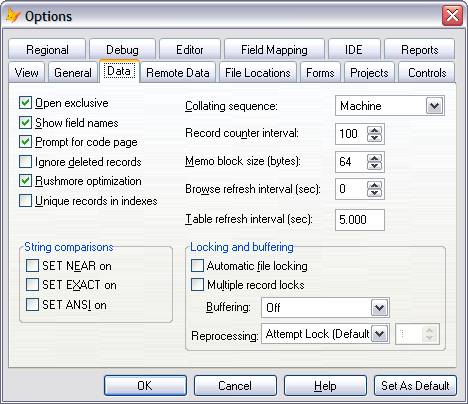Click the Table refresh interval field
Viewport: 468px width, 404px height.
(x=360, y=220)
